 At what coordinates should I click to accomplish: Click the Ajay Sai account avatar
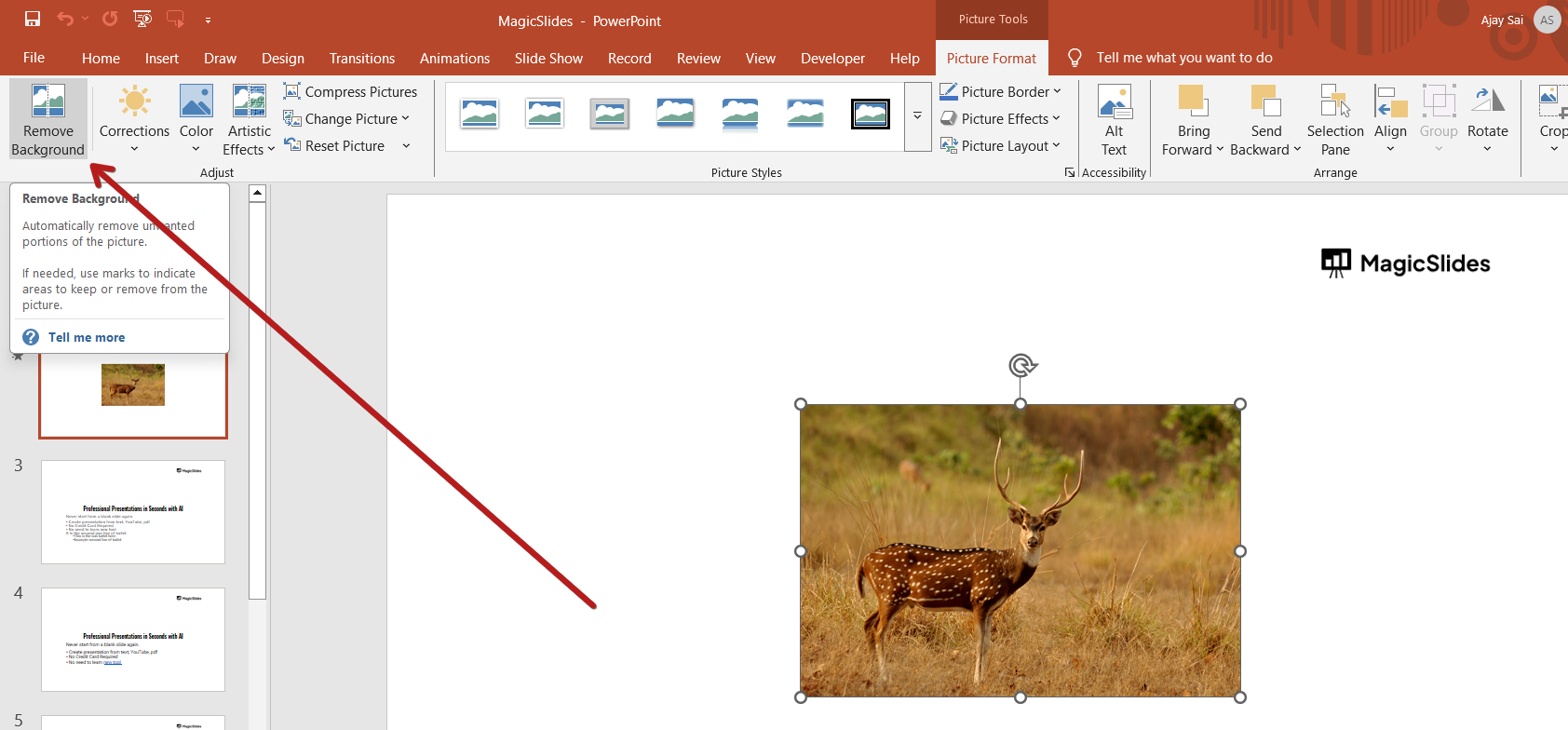[1548, 20]
